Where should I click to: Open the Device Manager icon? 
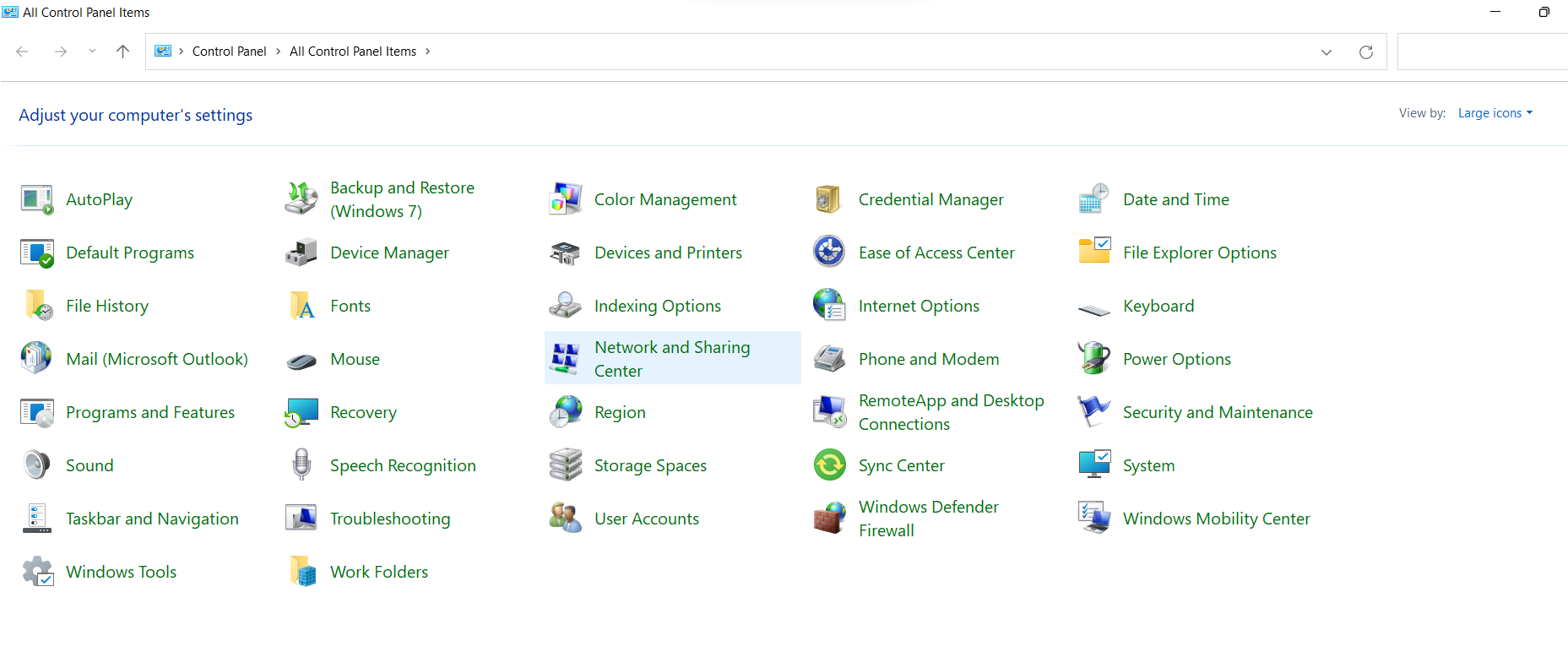[x=301, y=253]
